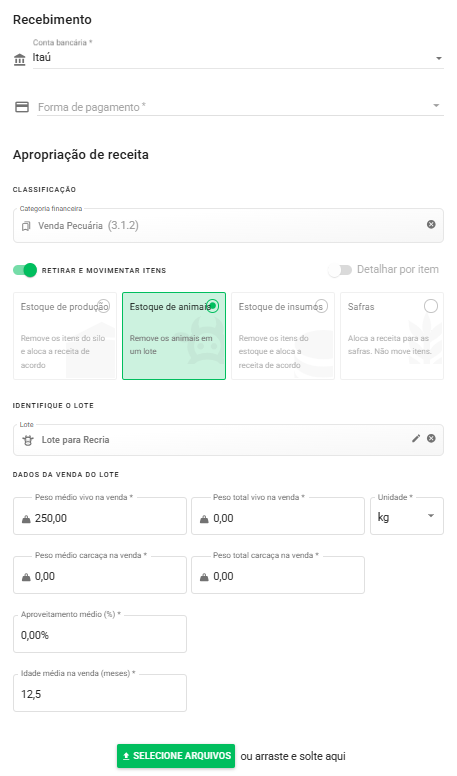
Task: Select the Safras radio option
Action: 431,306
